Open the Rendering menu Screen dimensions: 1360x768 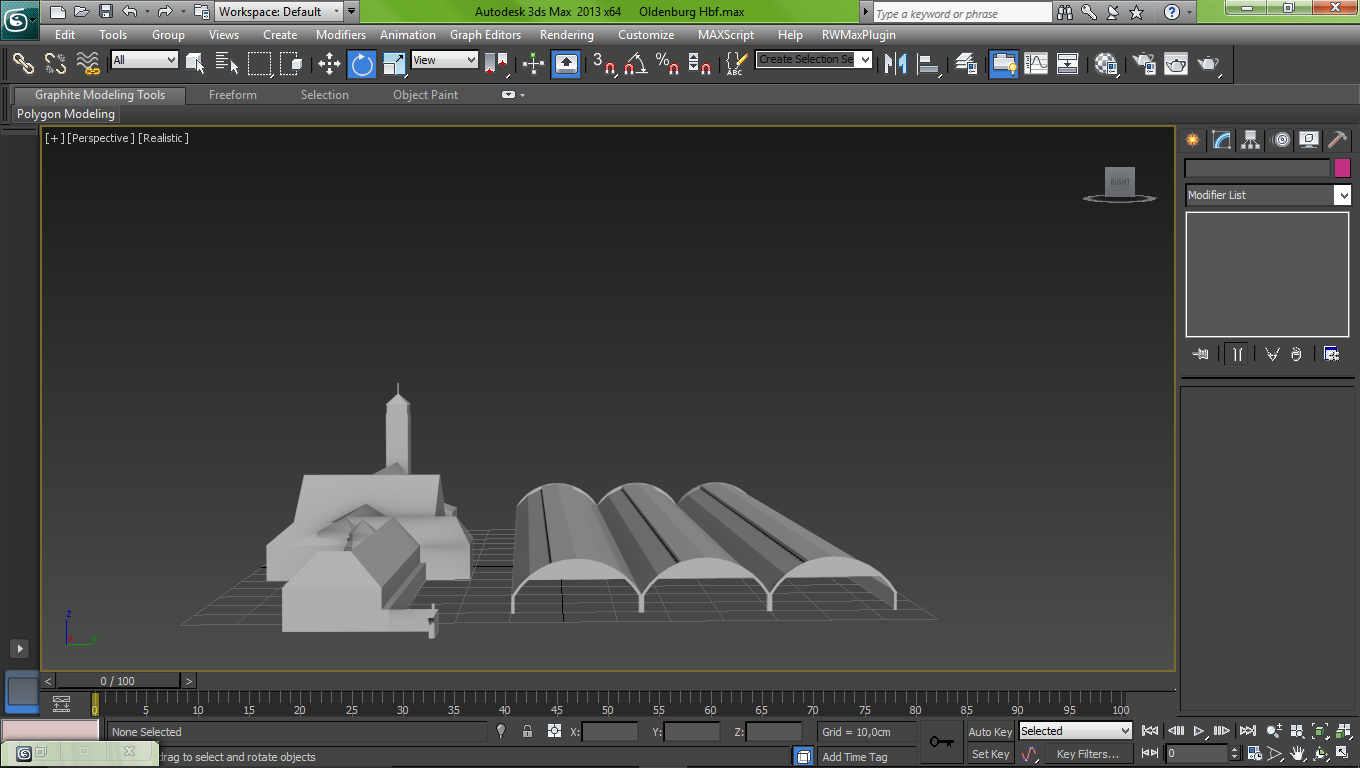click(566, 35)
